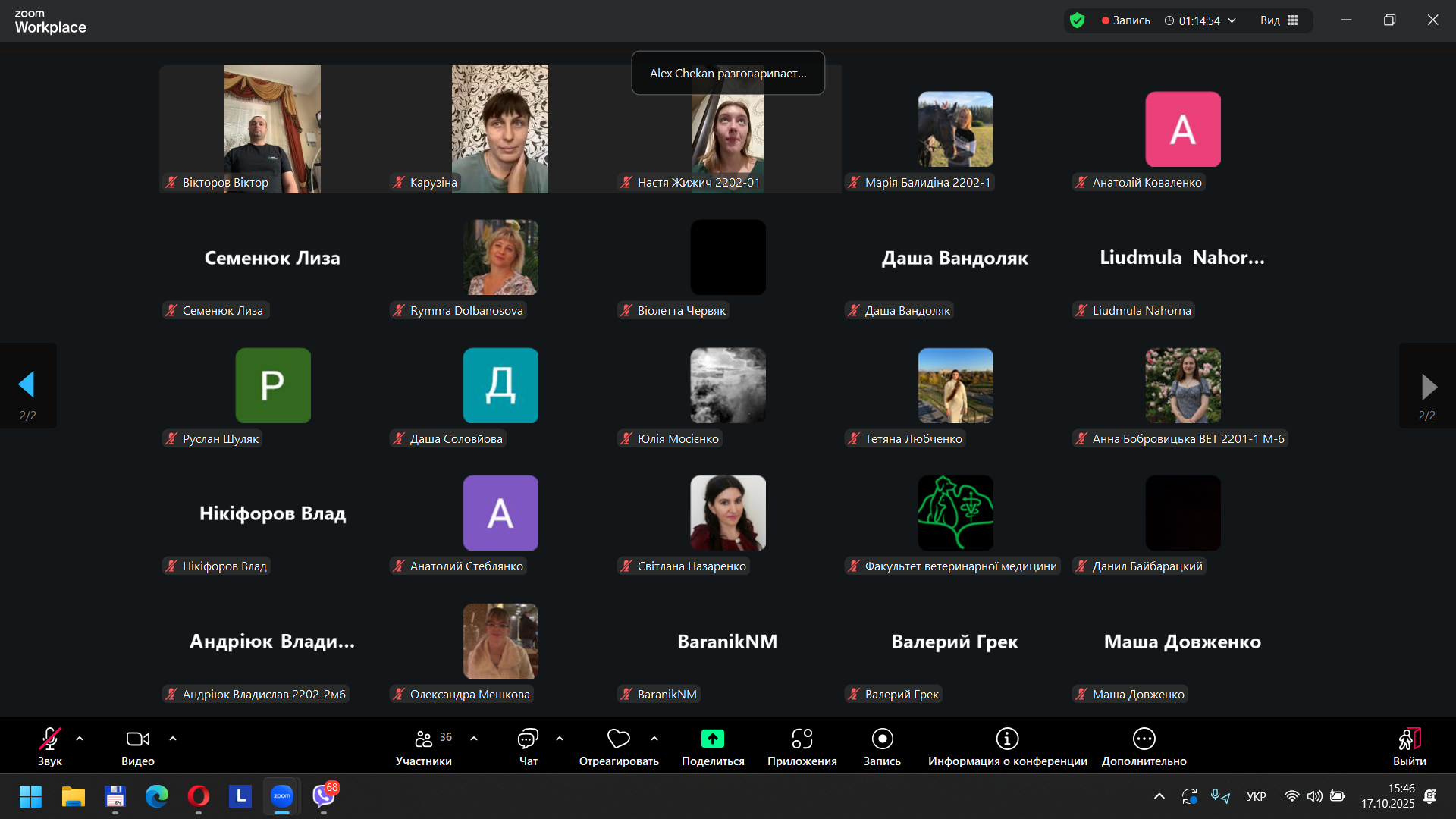Click the green encryption shield icon

1077,20
